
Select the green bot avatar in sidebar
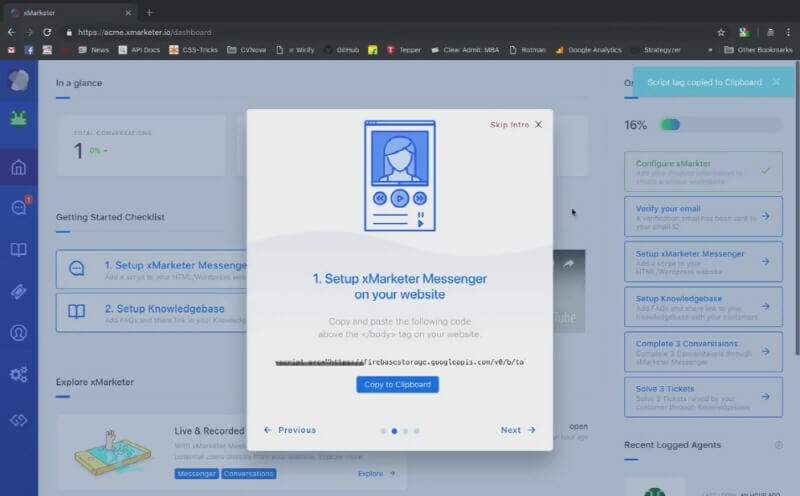[18, 118]
